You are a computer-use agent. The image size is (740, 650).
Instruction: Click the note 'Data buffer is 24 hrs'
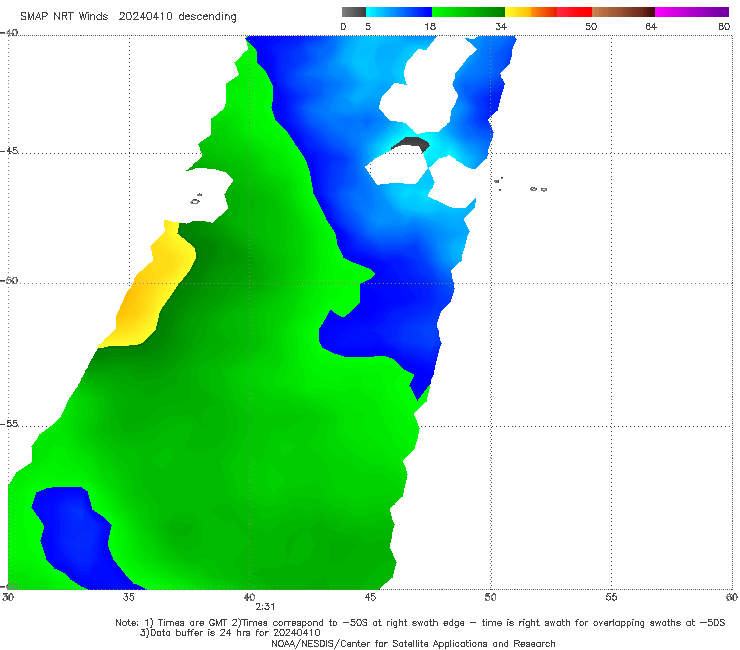pos(201,633)
